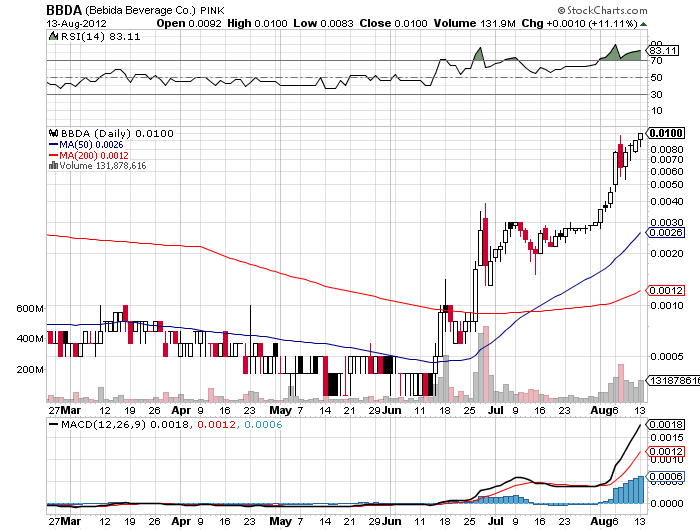Click the Jul label on price chart axis
Image resolution: width=700 pixels, height=530 pixels.
[x=496, y=410]
